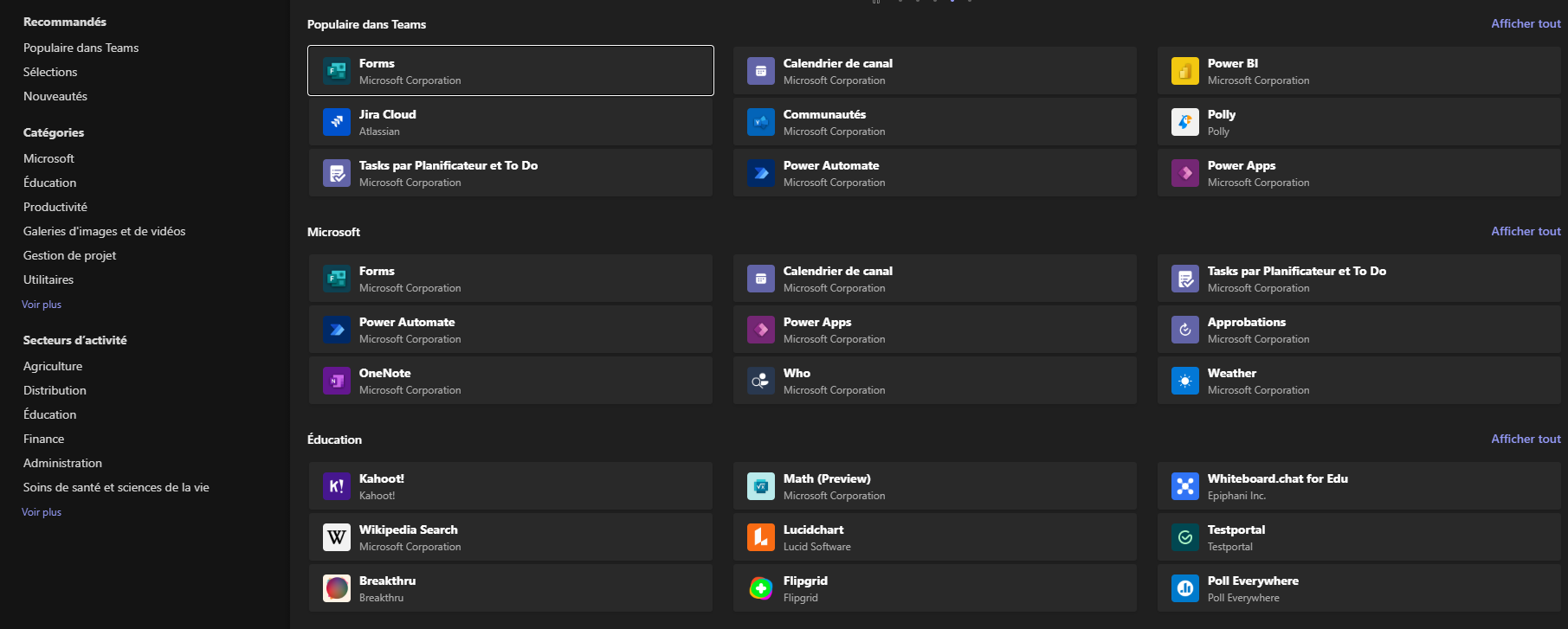
Task: Click the Polly app icon
Action: tap(1185, 122)
